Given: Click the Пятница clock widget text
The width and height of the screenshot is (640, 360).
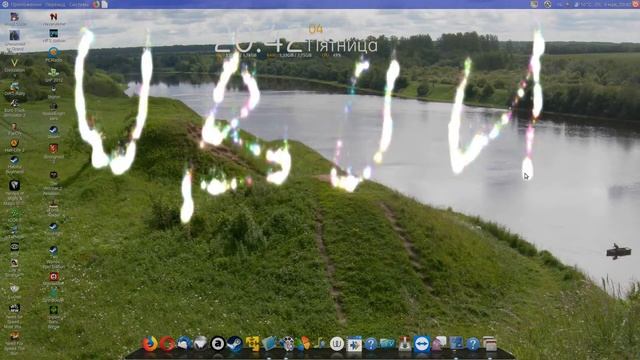Looking at the screenshot, I should 342,46.
